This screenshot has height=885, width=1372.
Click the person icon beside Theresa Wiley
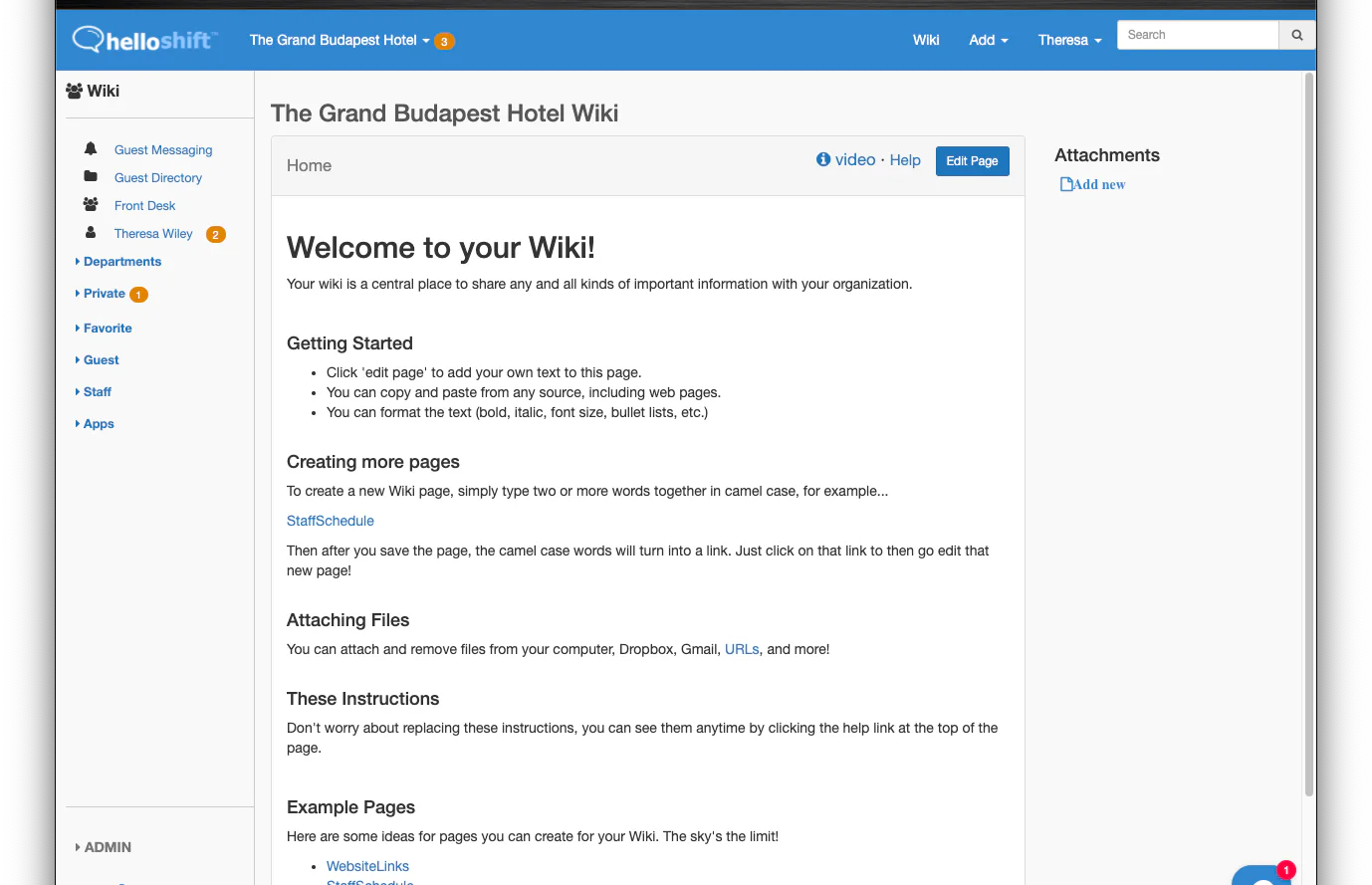click(91, 232)
